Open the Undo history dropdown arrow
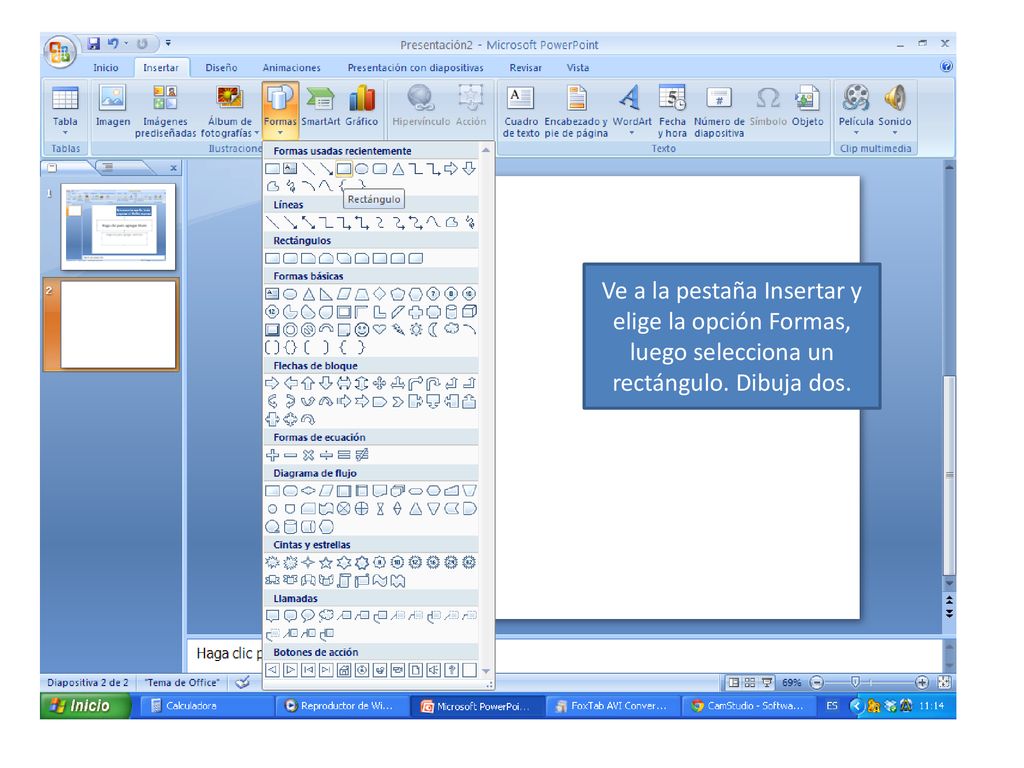The image size is (1024, 768). 126,43
